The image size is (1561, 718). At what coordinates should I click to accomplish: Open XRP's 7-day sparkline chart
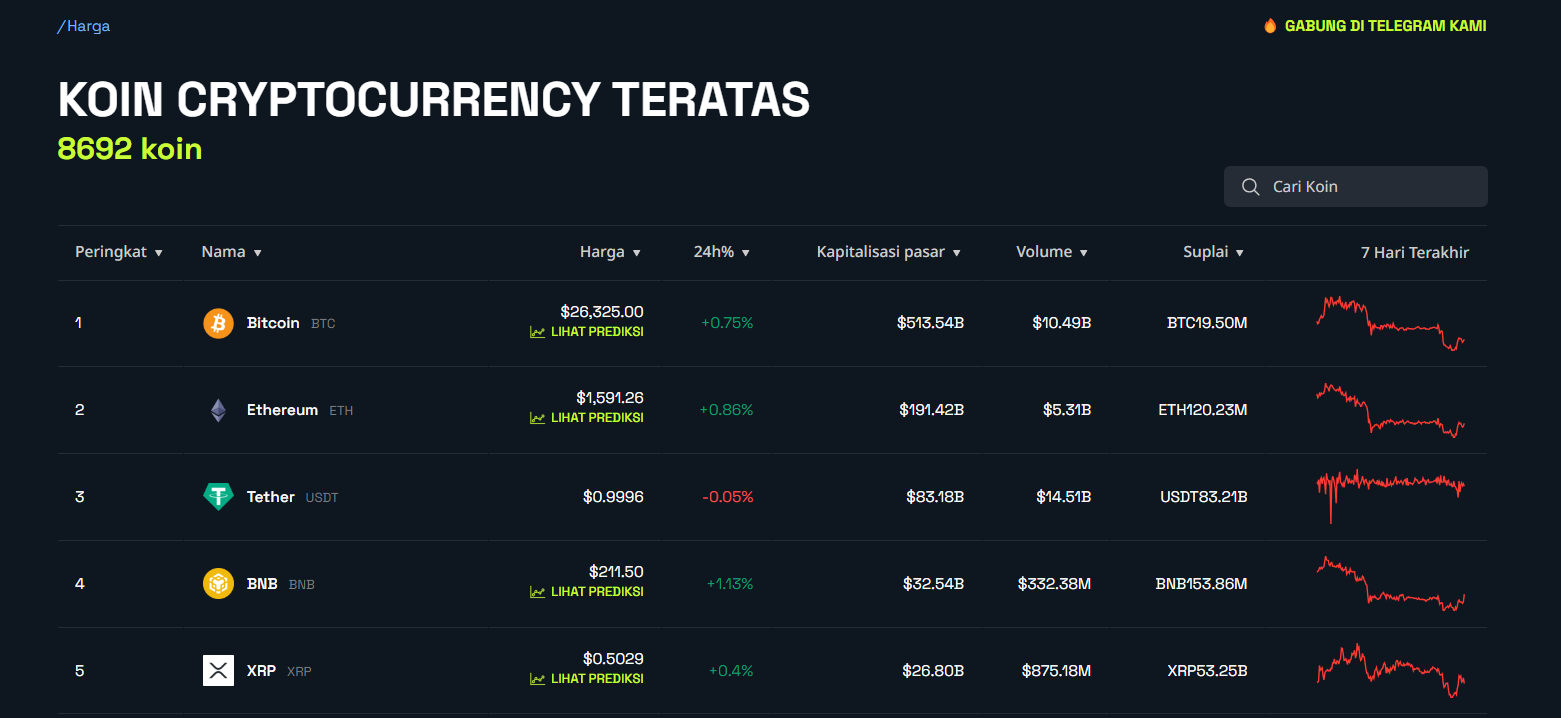pyautogui.click(x=1391, y=670)
